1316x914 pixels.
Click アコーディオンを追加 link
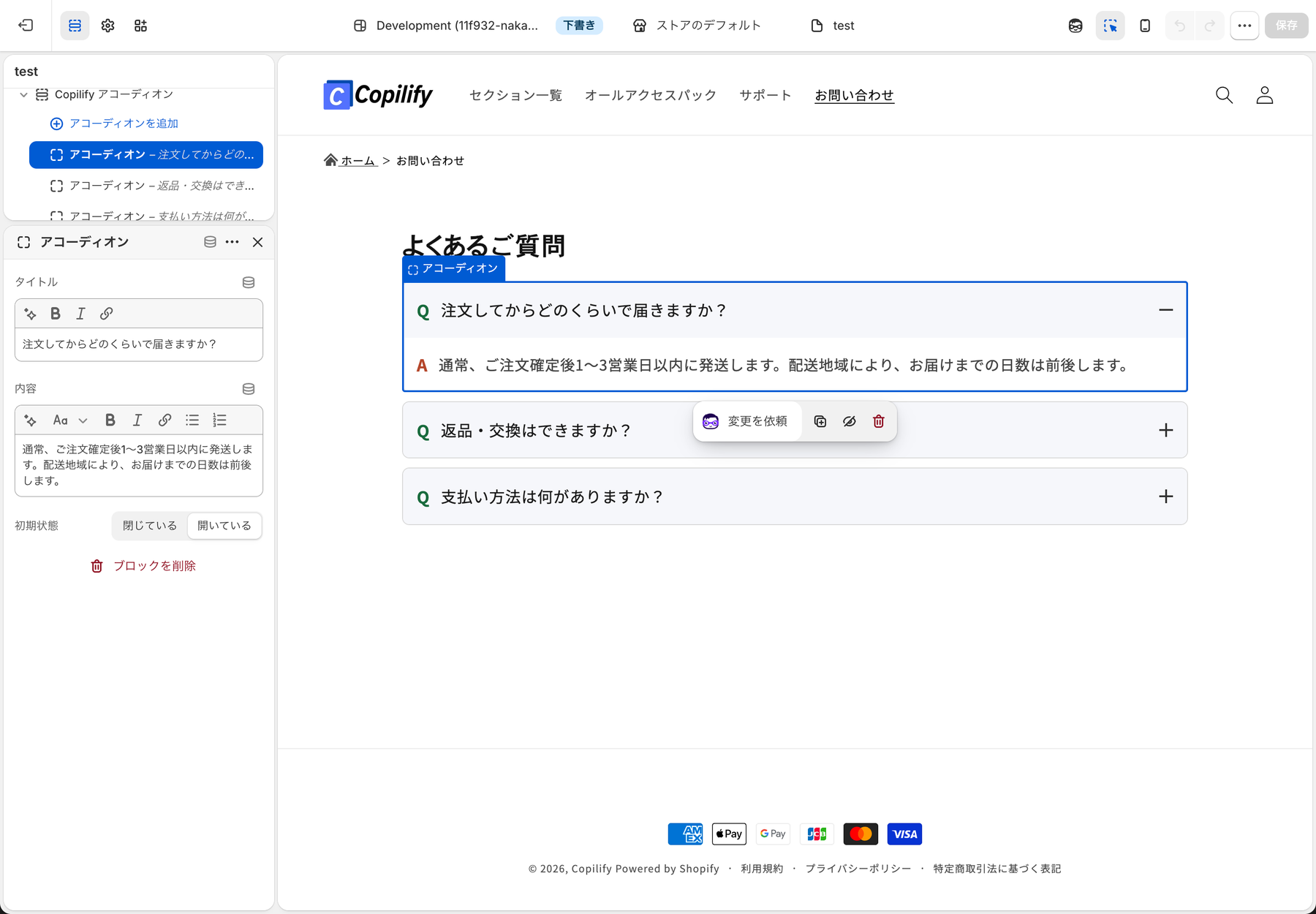pos(114,124)
